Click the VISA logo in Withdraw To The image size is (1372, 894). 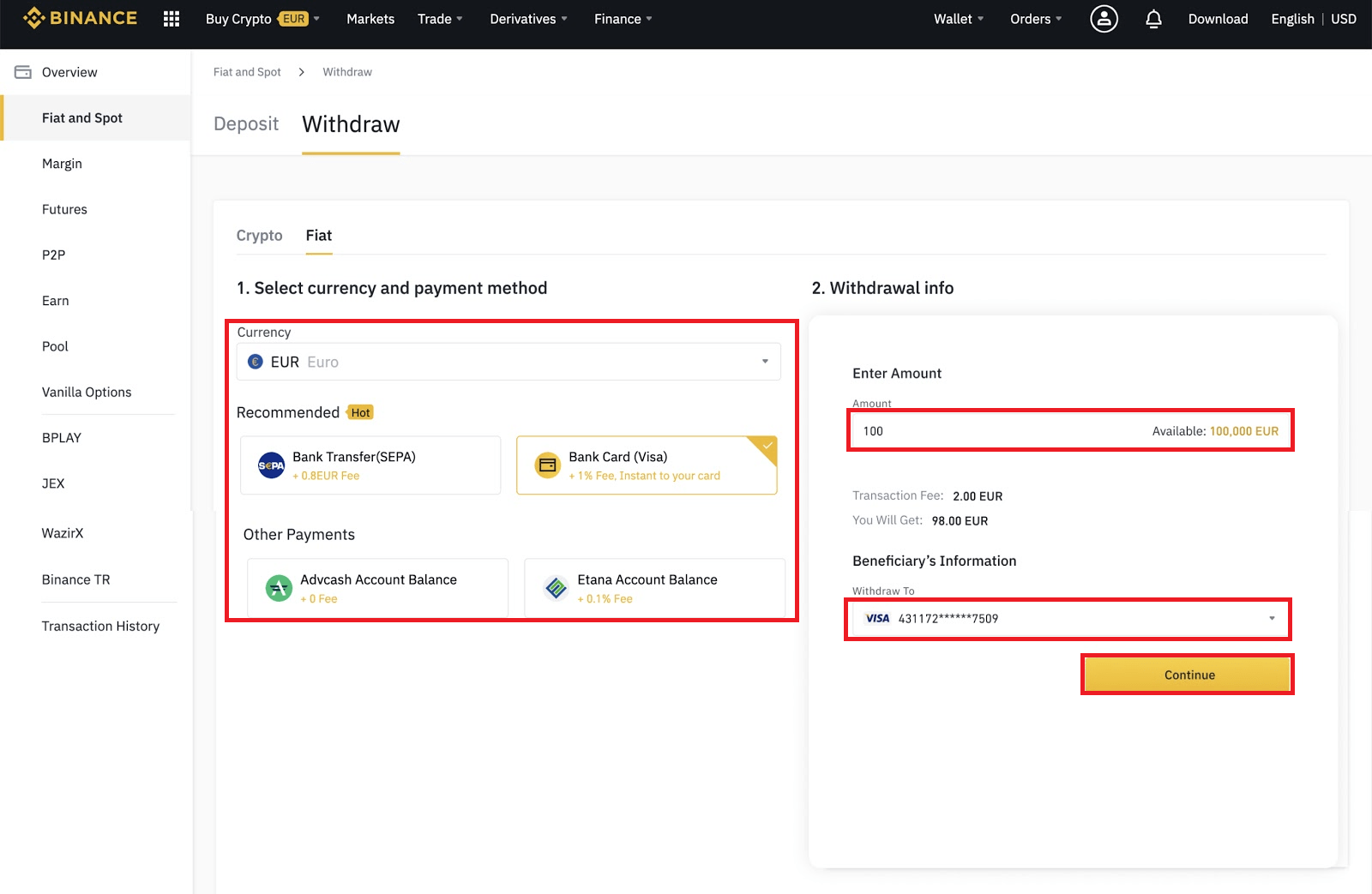(x=877, y=619)
